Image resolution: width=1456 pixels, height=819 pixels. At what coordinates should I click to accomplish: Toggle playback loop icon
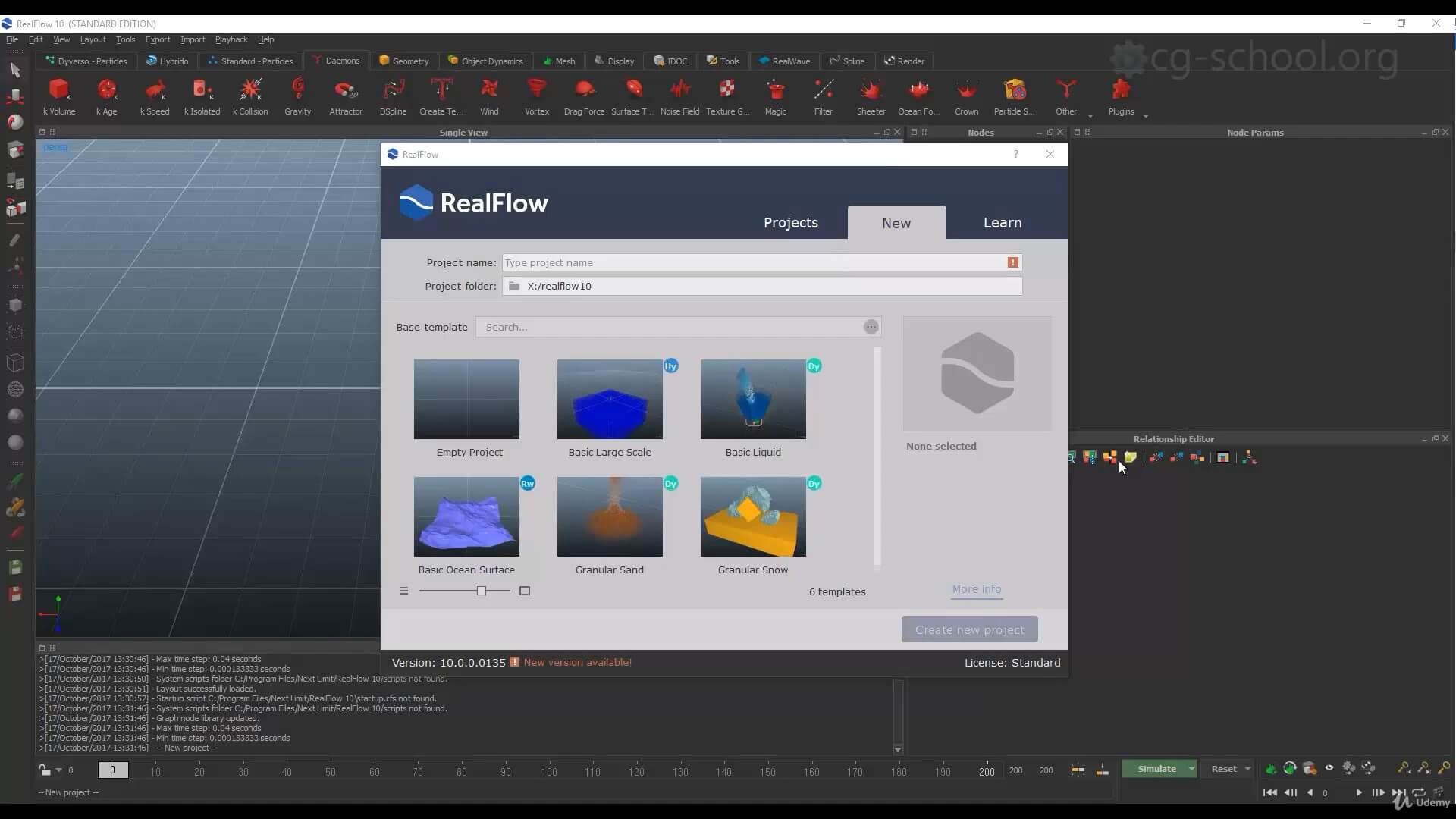point(1417,792)
